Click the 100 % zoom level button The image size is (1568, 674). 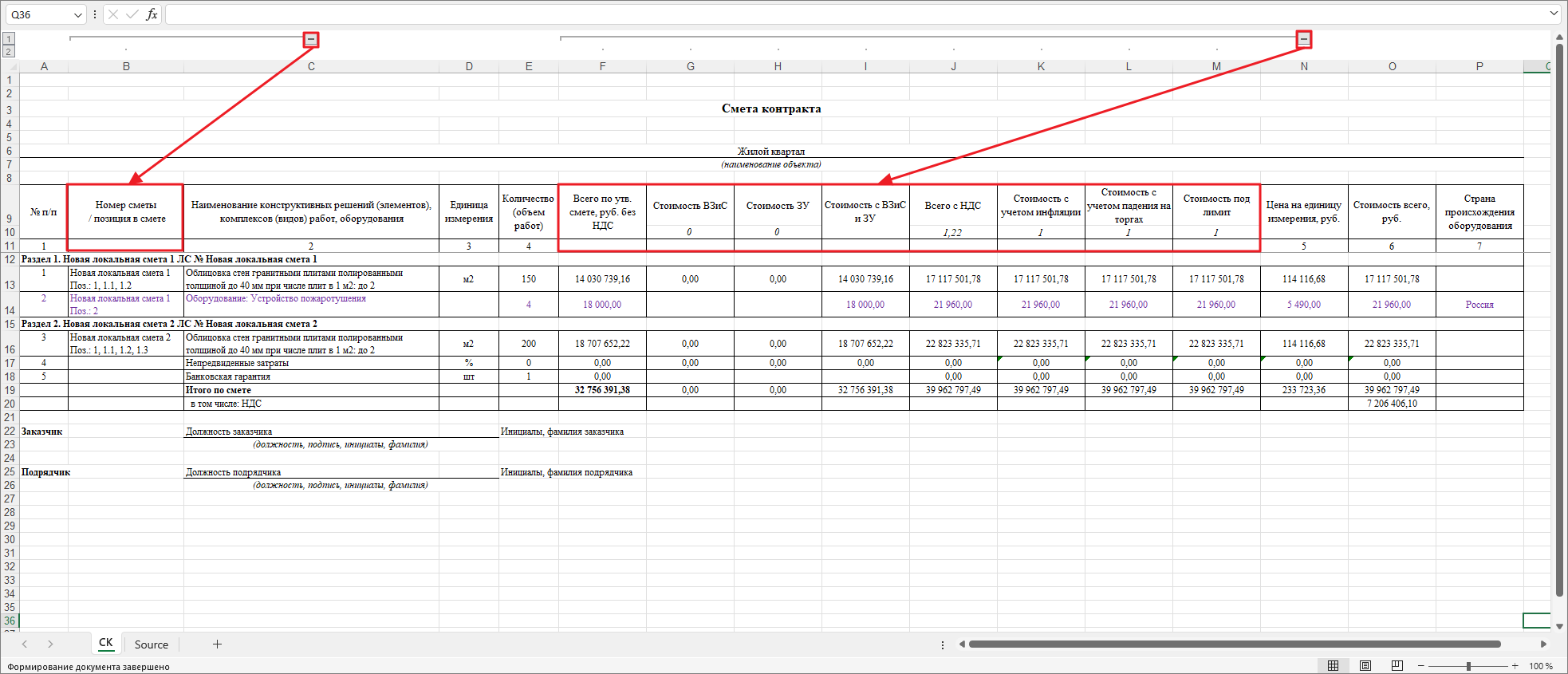tap(1541, 665)
